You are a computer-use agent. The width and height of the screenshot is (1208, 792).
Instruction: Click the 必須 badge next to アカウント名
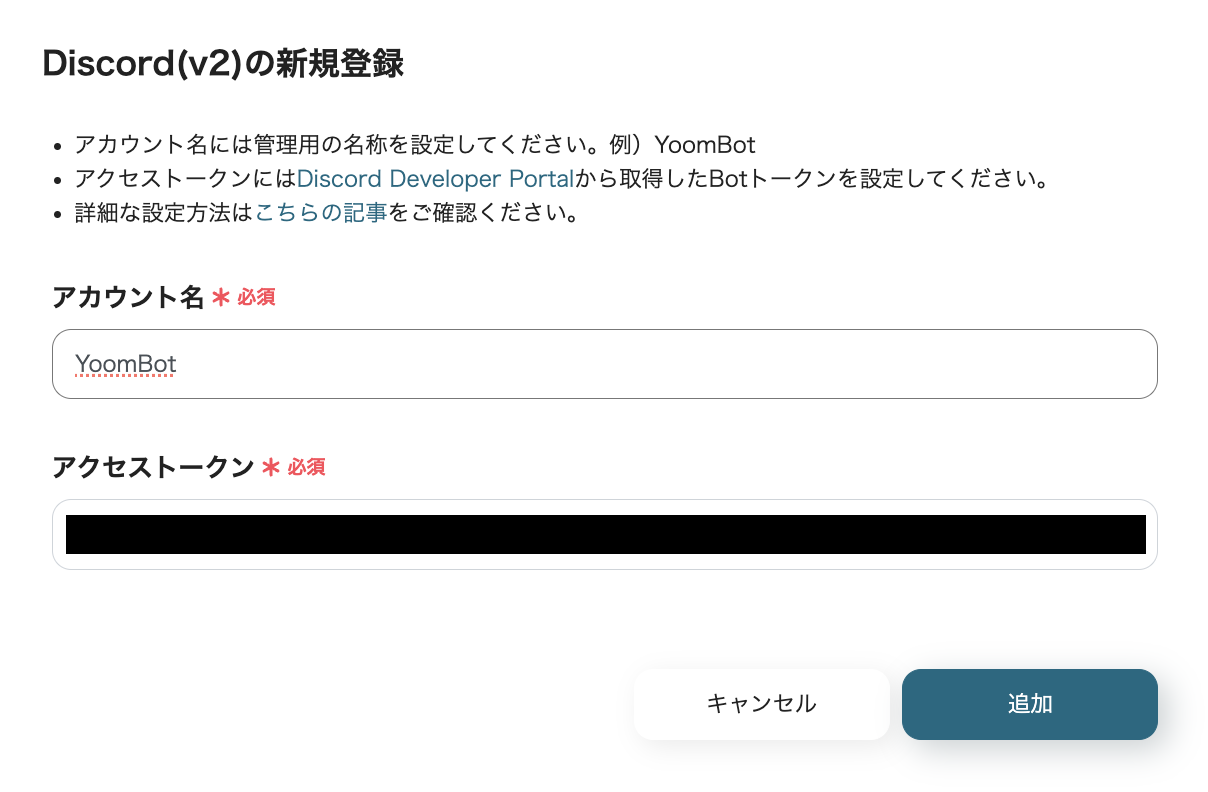(x=257, y=297)
